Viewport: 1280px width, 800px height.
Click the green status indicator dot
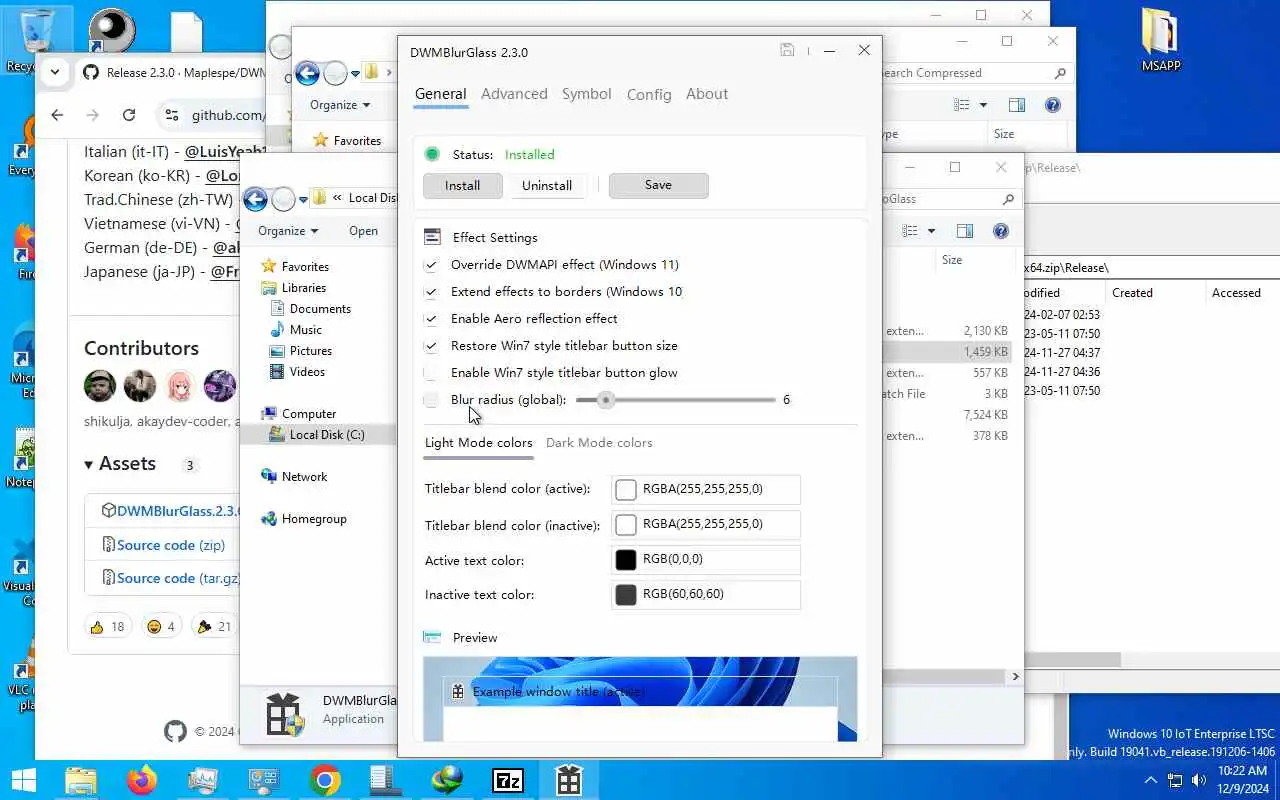(432, 154)
